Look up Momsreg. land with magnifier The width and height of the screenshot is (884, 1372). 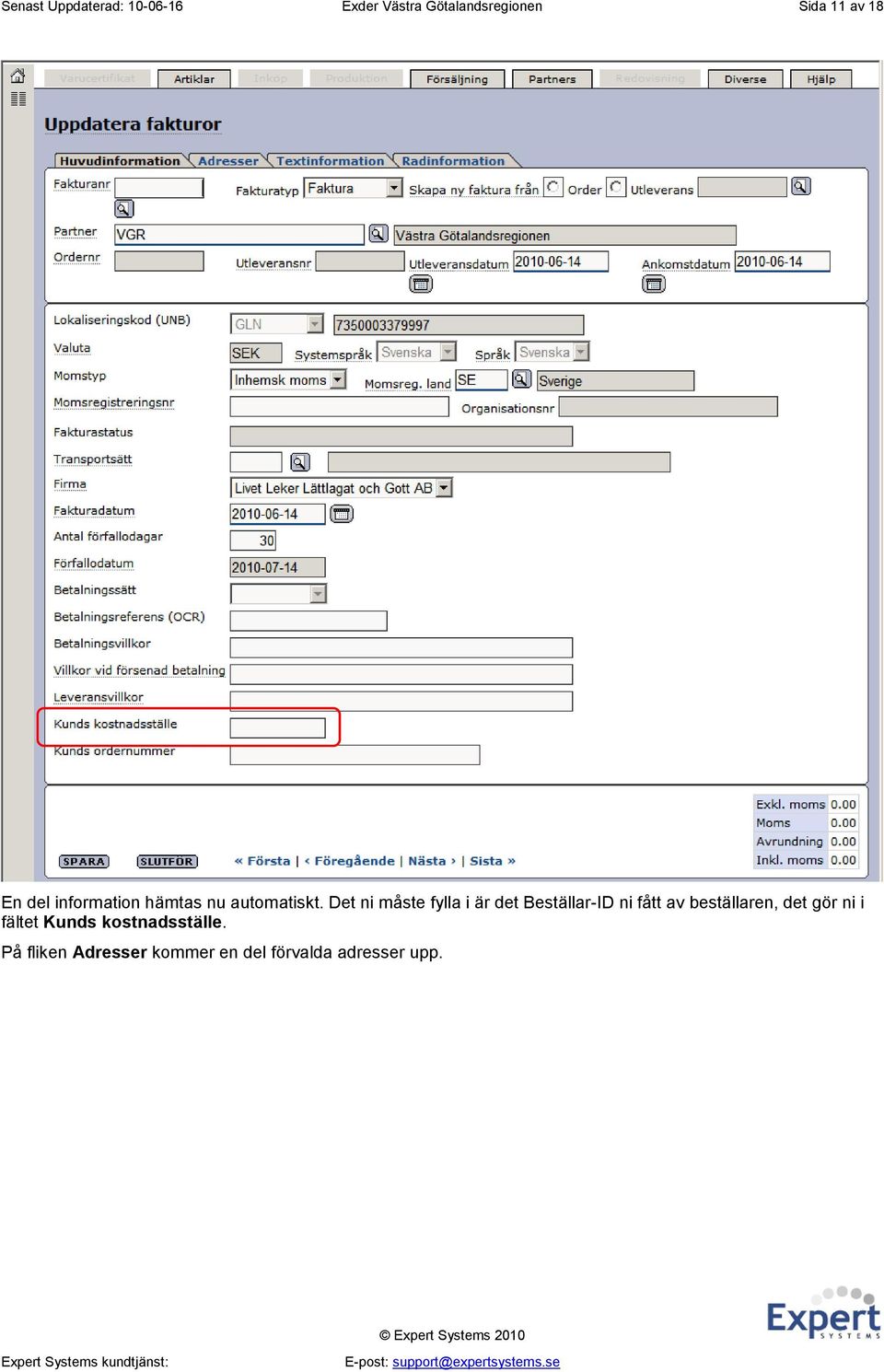tap(522, 379)
